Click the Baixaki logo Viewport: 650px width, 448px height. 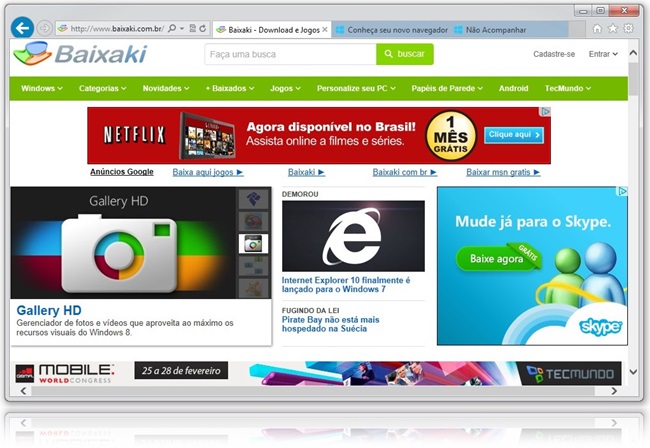(80, 53)
